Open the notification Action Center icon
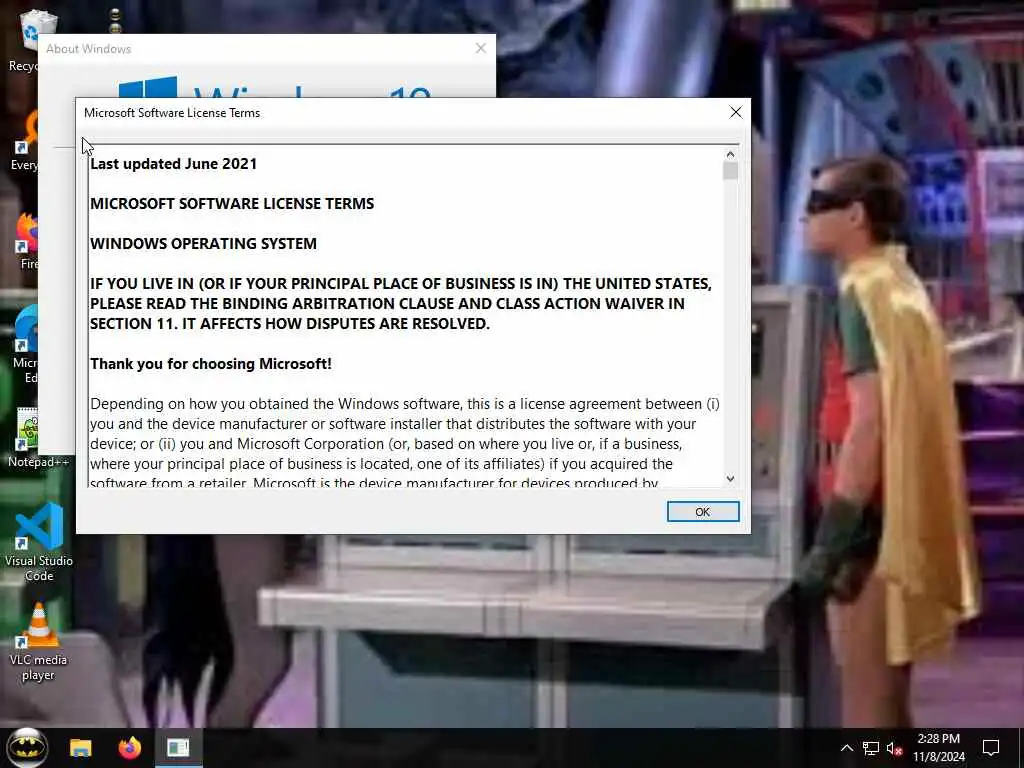This screenshot has height=768, width=1024. [991, 748]
